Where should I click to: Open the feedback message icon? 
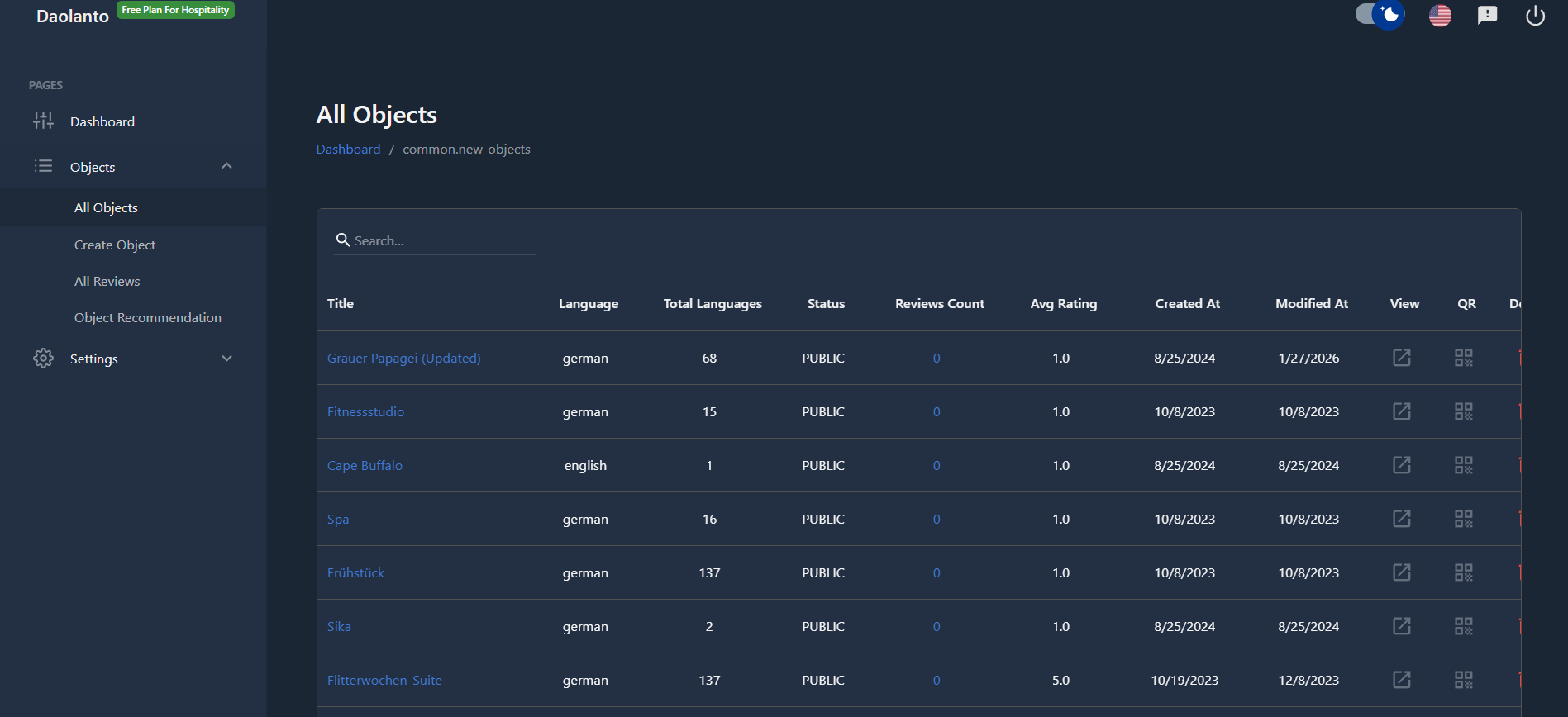click(x=1487, y=16)
